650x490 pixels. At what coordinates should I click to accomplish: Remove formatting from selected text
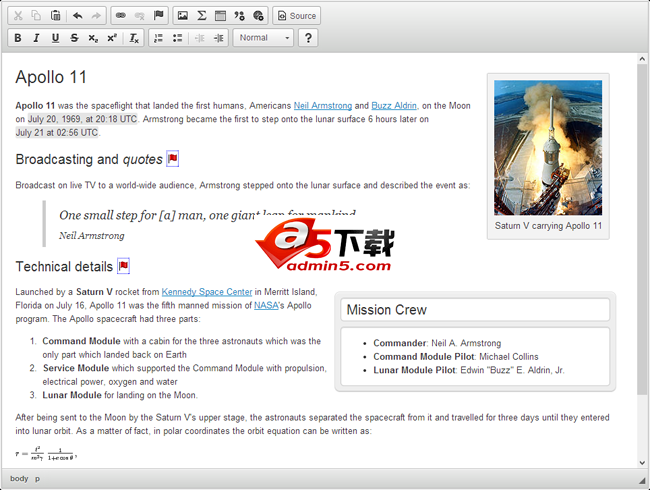pyautogui.click(x=134, y=38)
